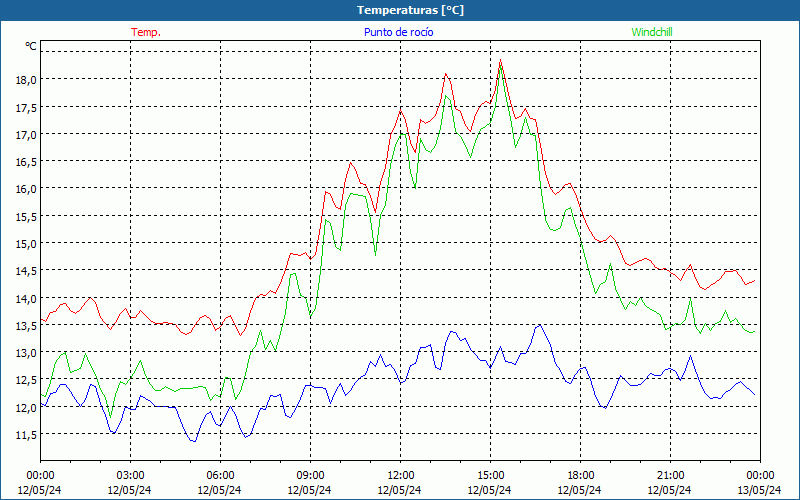Click the 12:00 time axis label
Image resolution: width=800 pixels, height=500 pixels.
[401, 475]
